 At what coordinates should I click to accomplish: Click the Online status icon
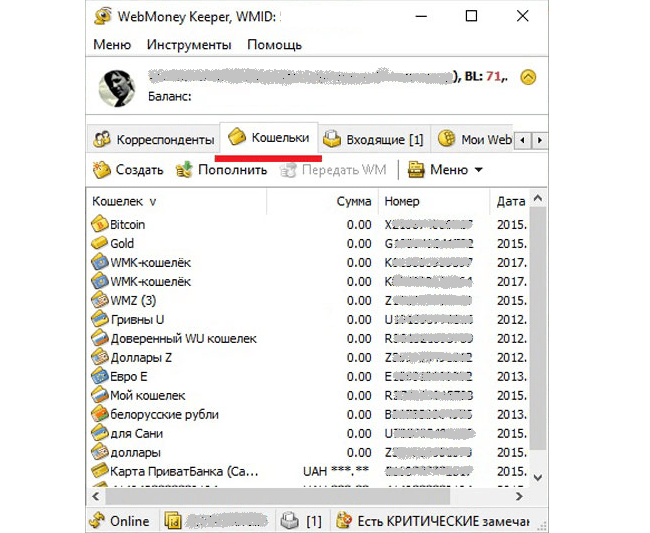coord(97,521)
